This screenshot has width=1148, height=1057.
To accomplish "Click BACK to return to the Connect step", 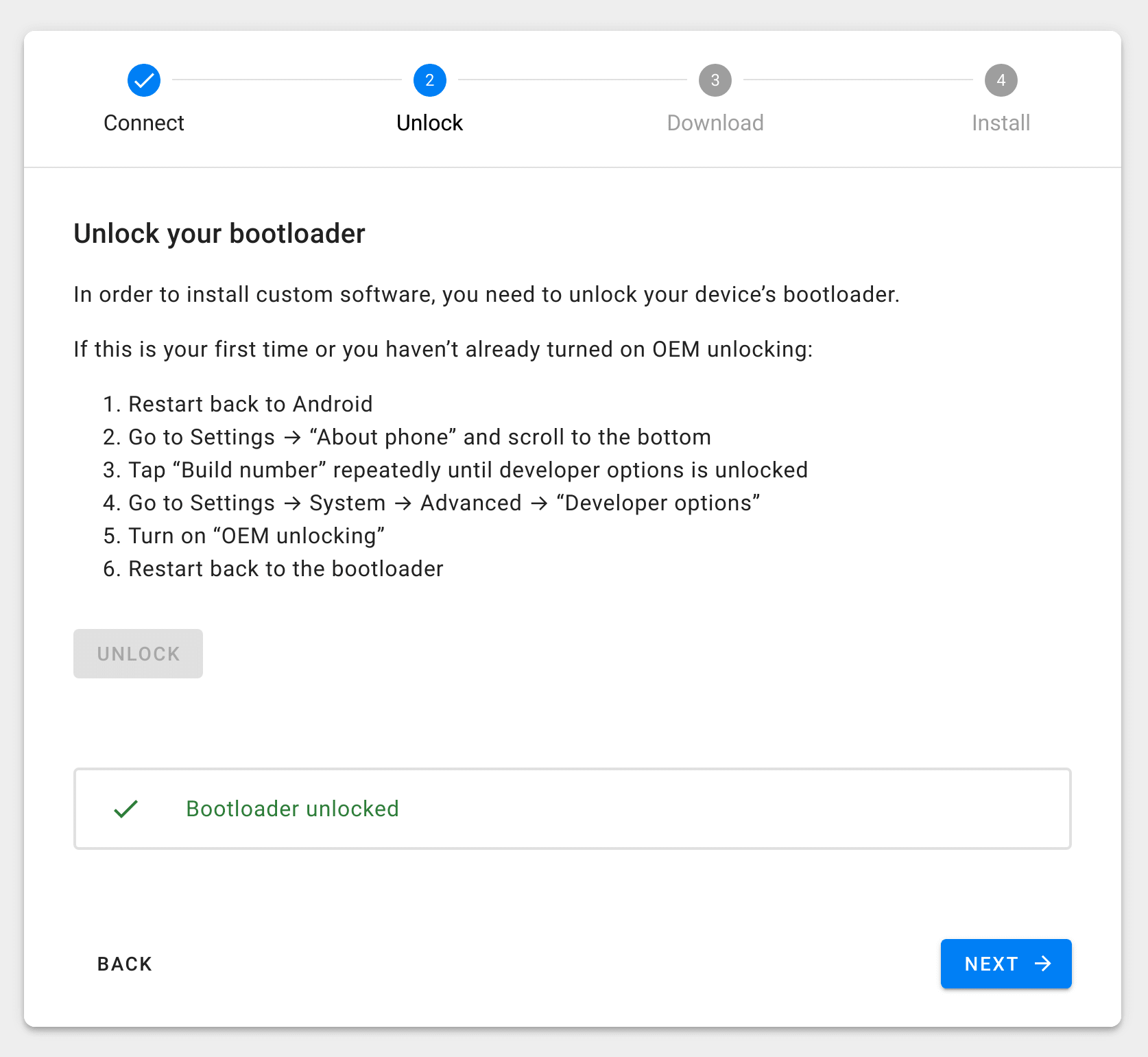I will [124, 964].
